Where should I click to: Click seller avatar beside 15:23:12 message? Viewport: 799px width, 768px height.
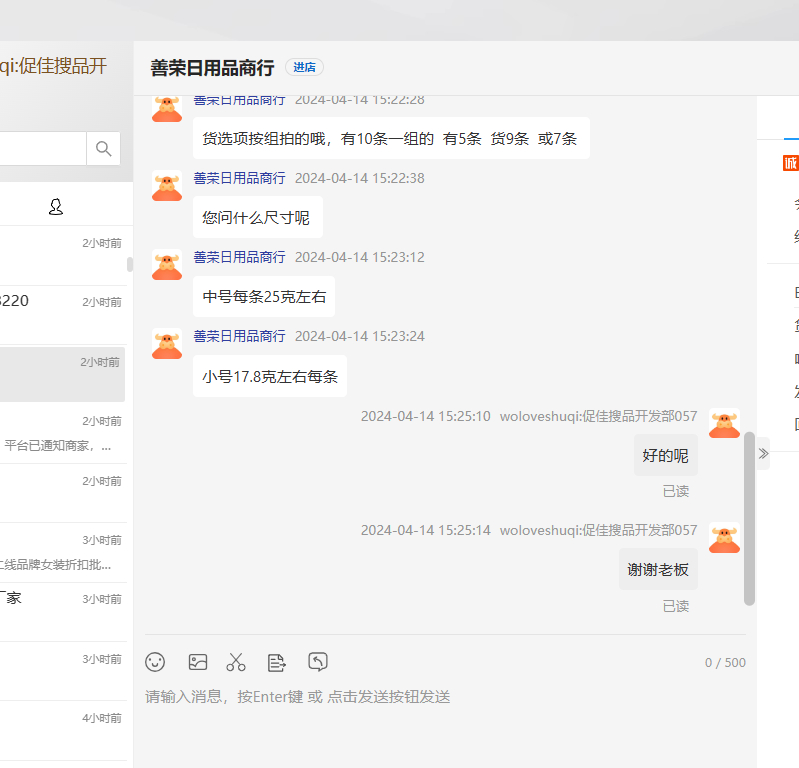coord(167,265)
